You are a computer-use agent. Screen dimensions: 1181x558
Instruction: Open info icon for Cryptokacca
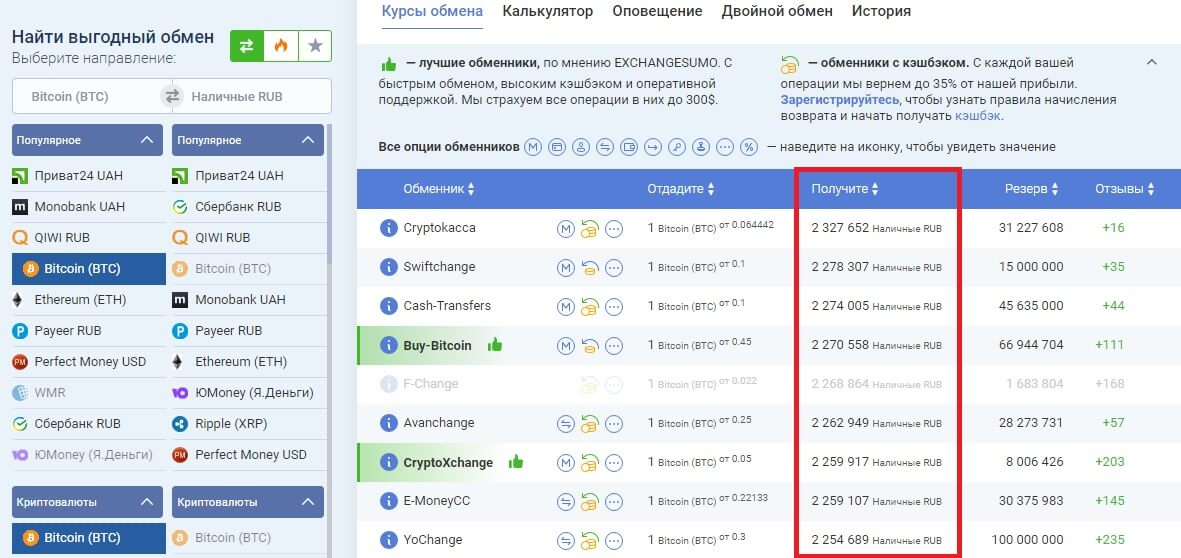tap(389, 228)
